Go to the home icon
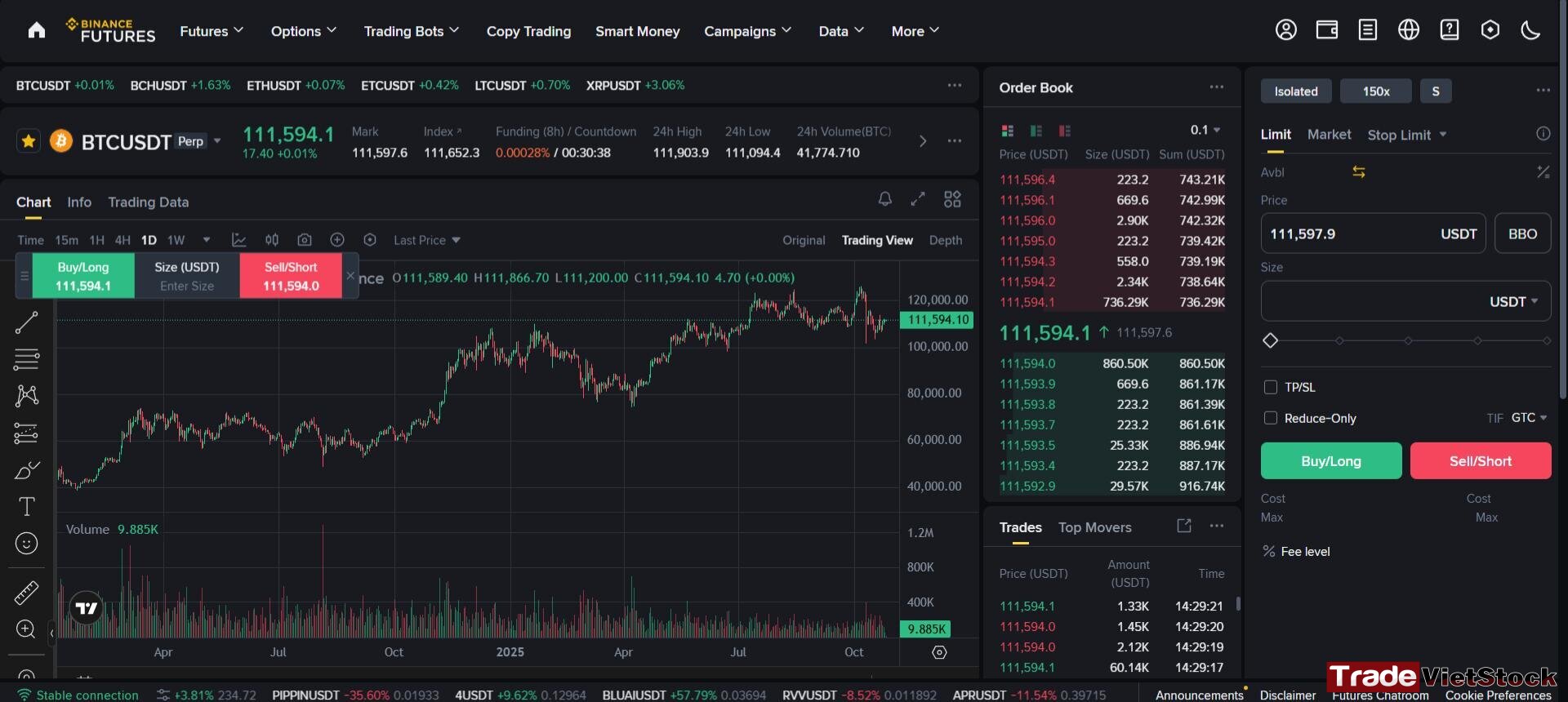Image resolution: width=1568 pixels, height=702 pixels. pos(37,31)
